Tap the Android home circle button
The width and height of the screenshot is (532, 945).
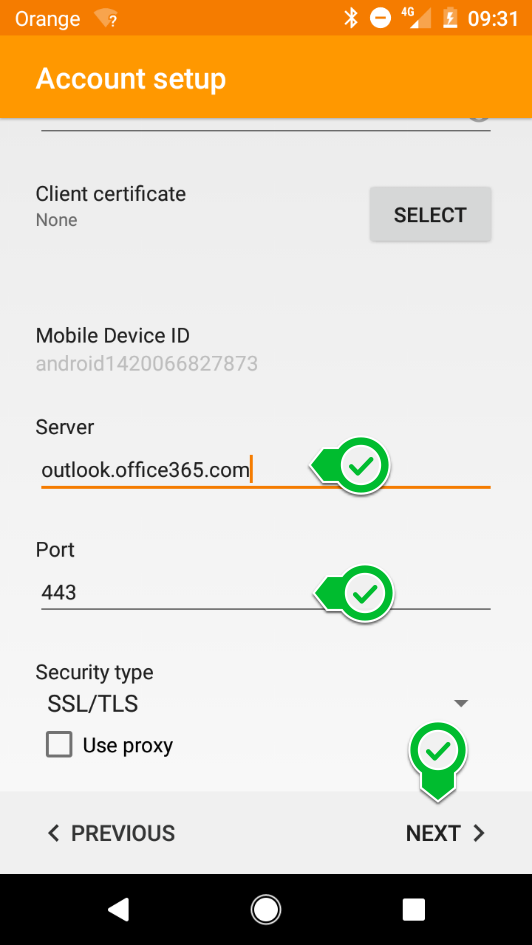point(266,909)
